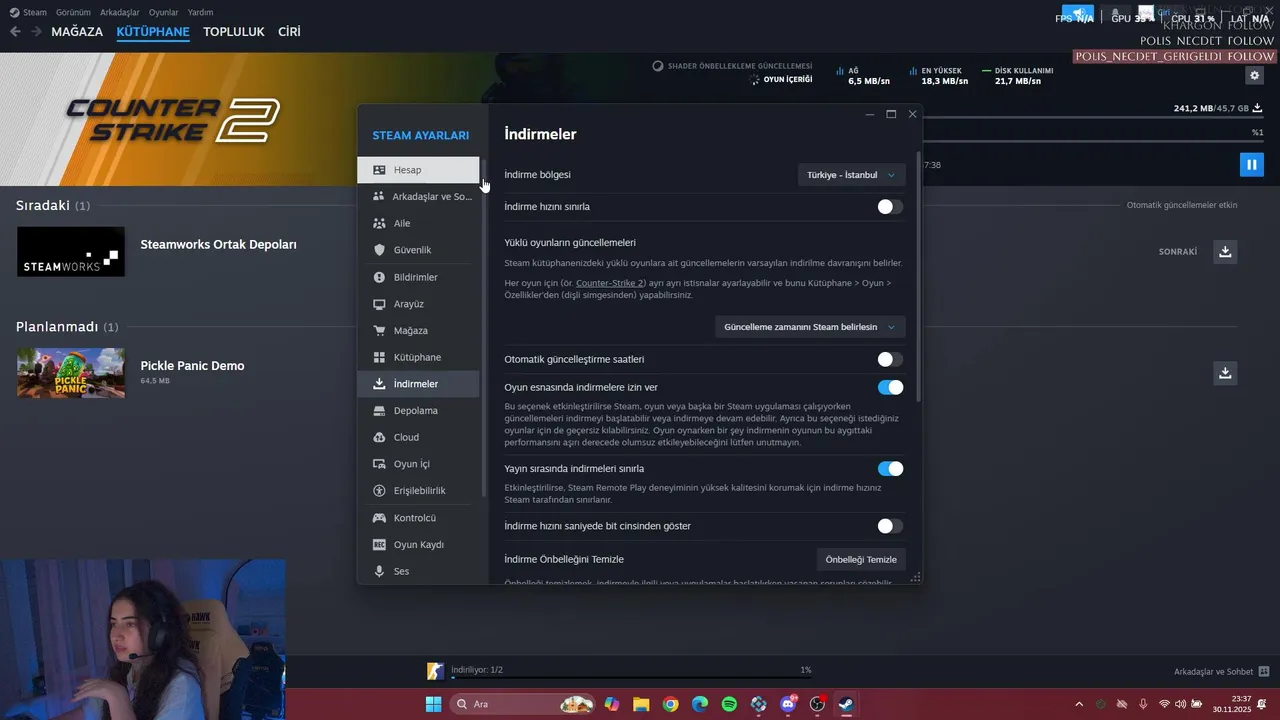The width and height of the screenshot is (1280, 720).
Task: Go to the KÜTÜPHANE tab
Action: [153, 32]
